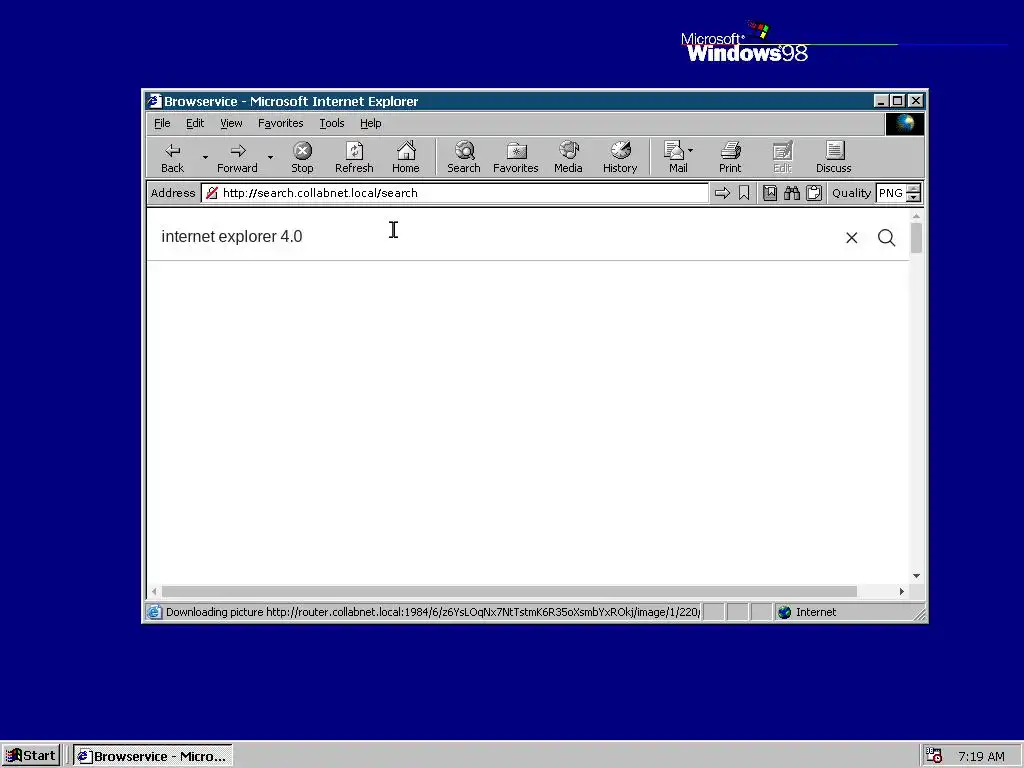The image size is (1024, 768).
Task: Reload the page with Refresh
Action: 354,157
